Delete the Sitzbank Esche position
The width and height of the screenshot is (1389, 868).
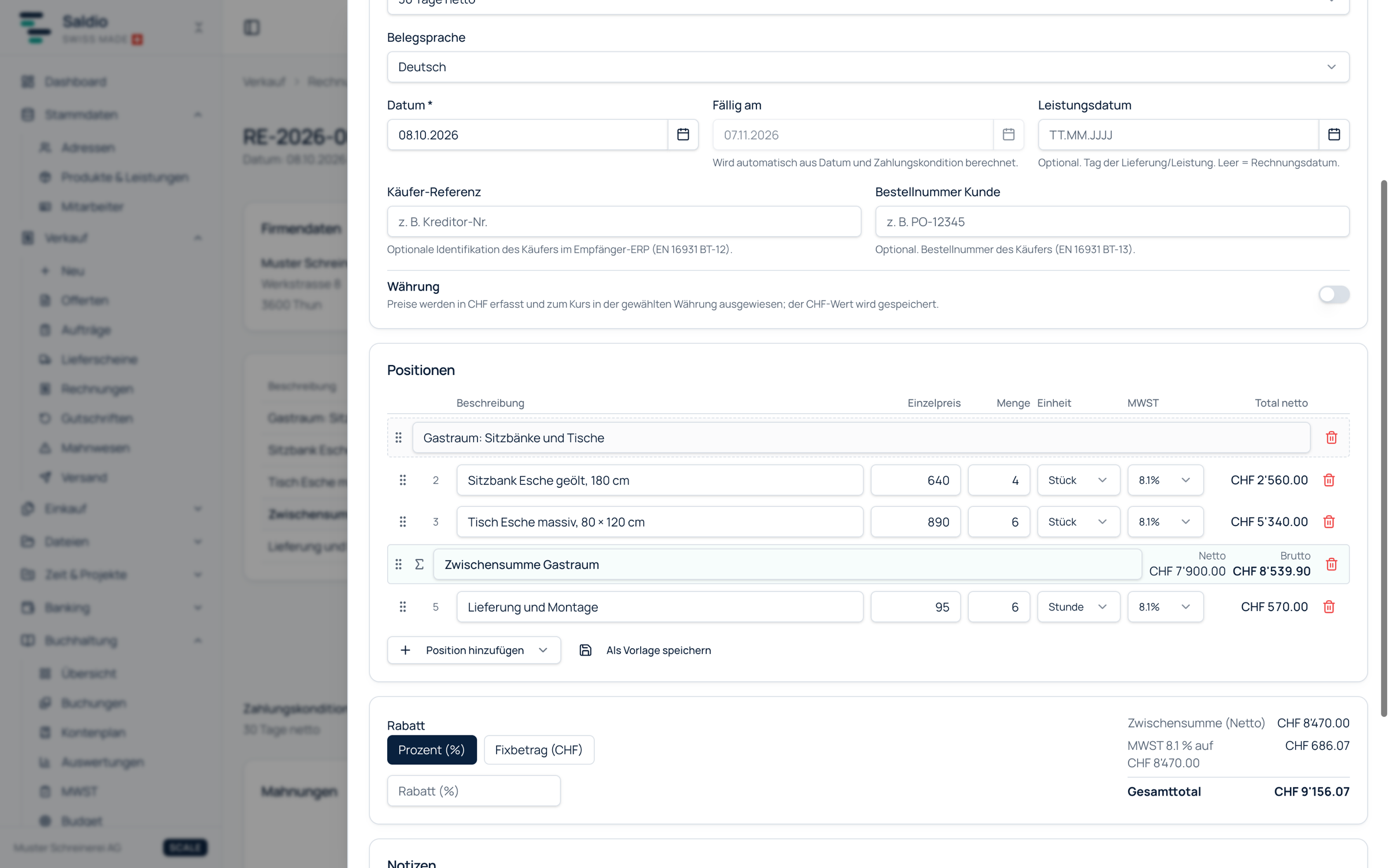pos(1329,480)
